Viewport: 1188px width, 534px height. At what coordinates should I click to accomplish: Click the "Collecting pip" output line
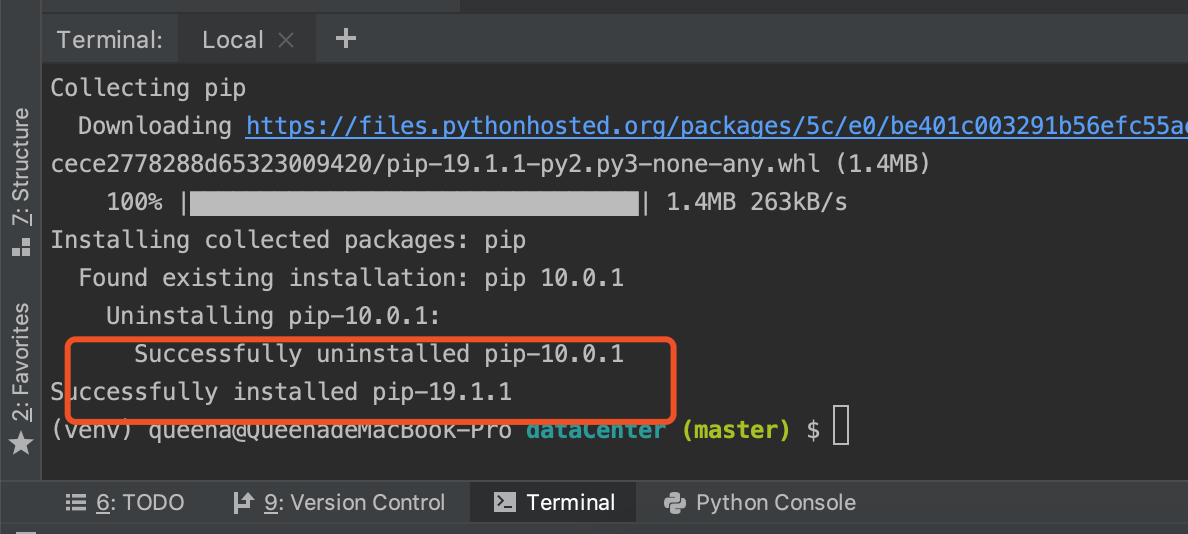click(x=148, y=88)
